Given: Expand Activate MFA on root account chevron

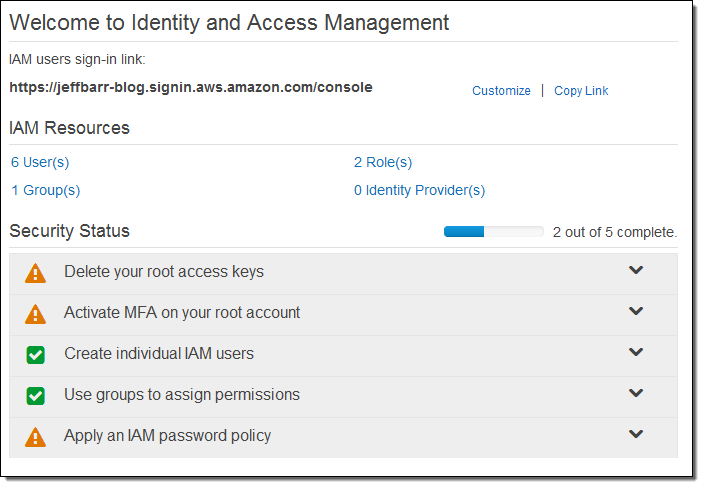Looking at the screenshot, I should (635, 312).
